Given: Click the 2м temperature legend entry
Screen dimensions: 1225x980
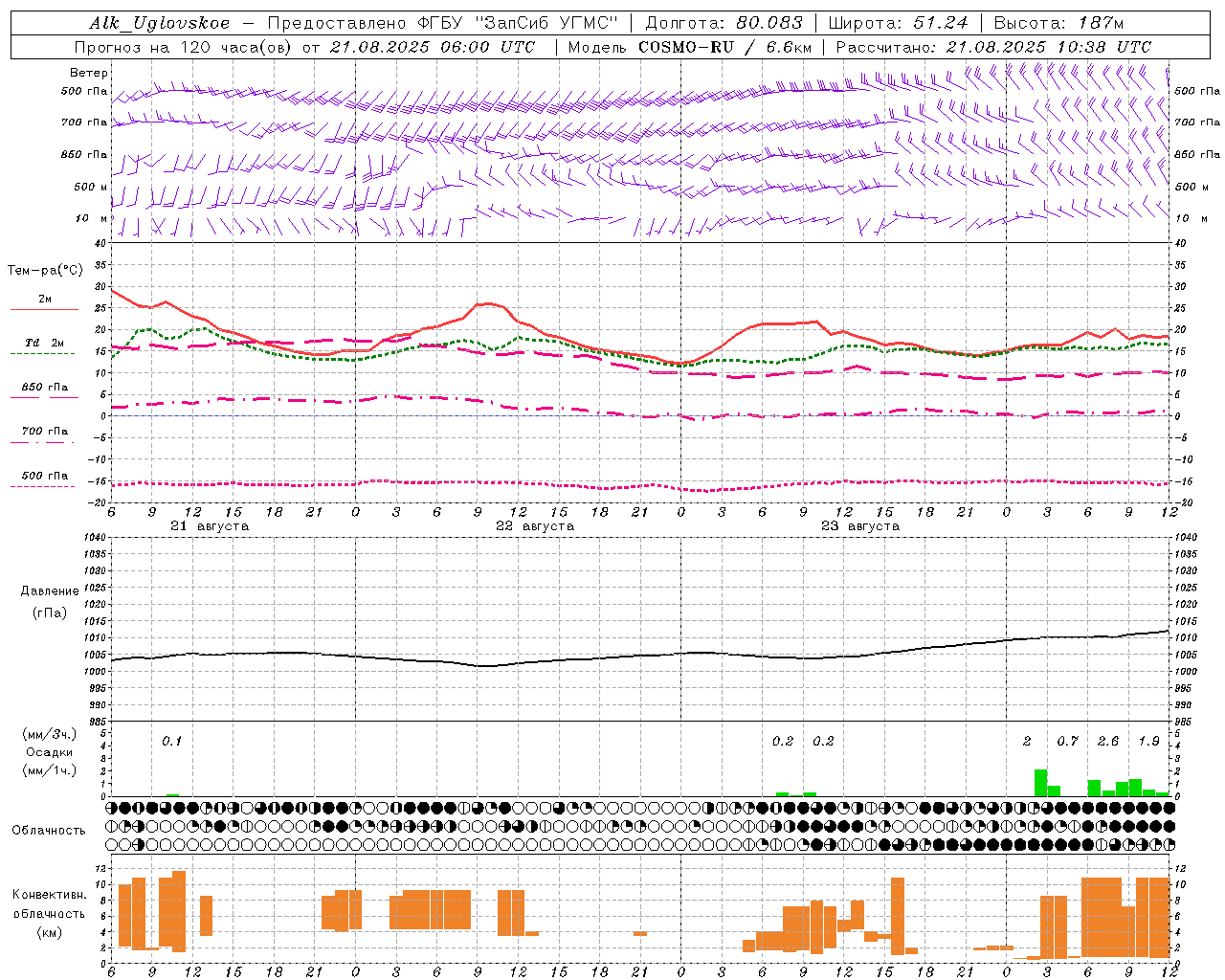Looking at the screenshot, I should pos(45,299).
